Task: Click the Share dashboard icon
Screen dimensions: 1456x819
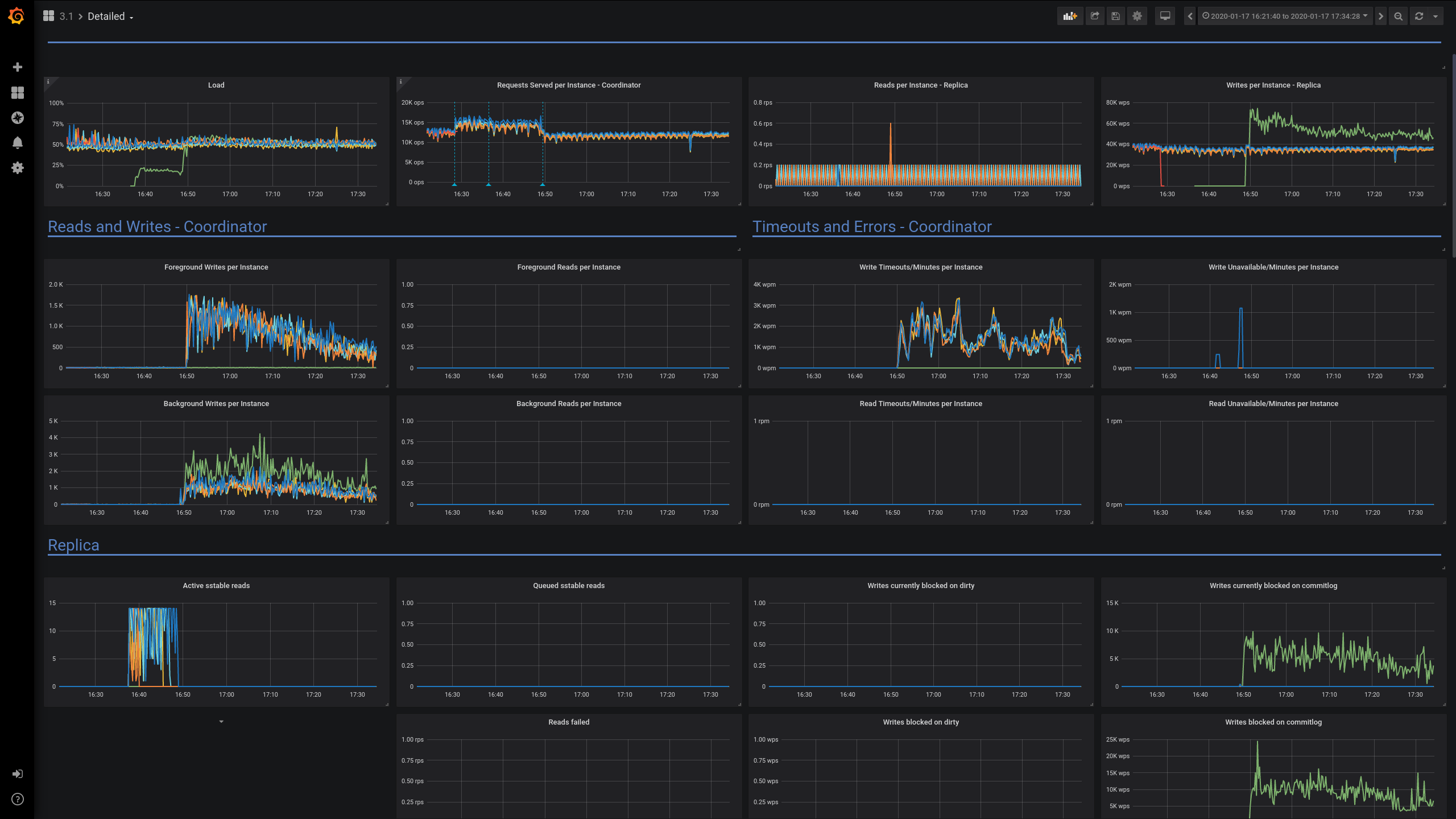Action: point(1094,16)
